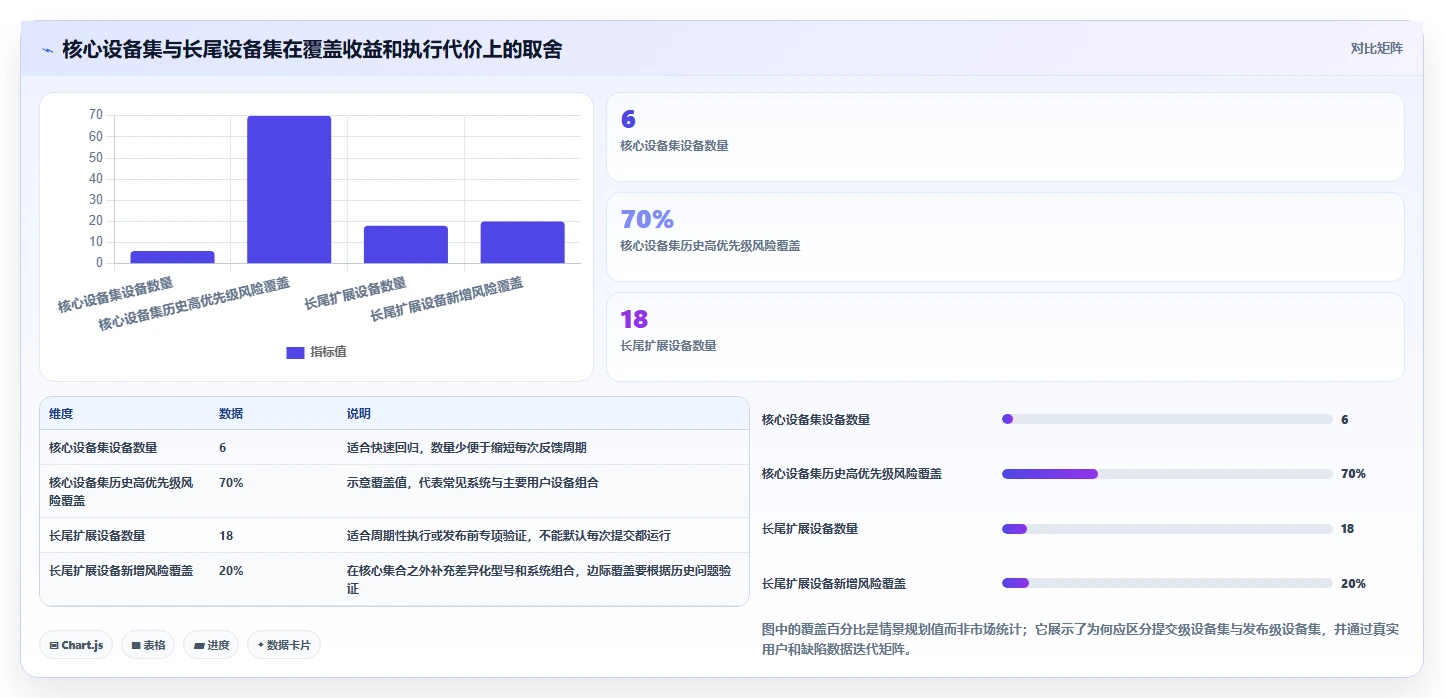Image resolution: width=1444 pixels, height=698 pixels.
Task: Open the card showing value 6
Action: pos(1005,137)
